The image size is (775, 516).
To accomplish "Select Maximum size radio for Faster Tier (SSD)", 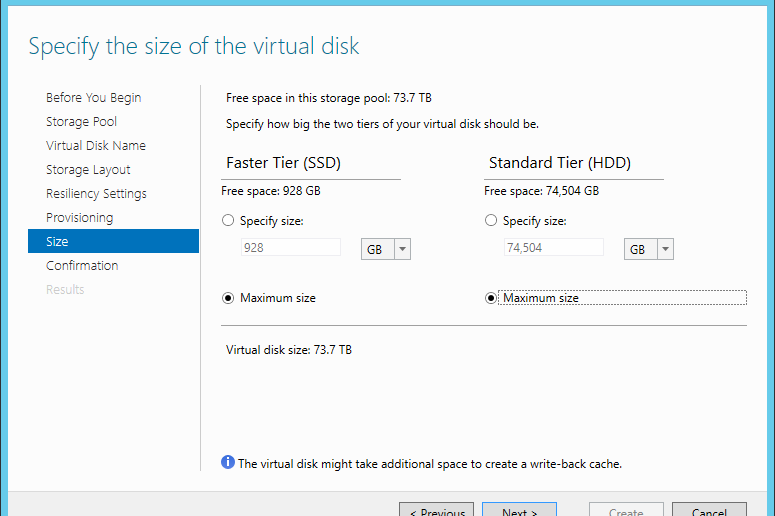I will [x=228, y=298].
